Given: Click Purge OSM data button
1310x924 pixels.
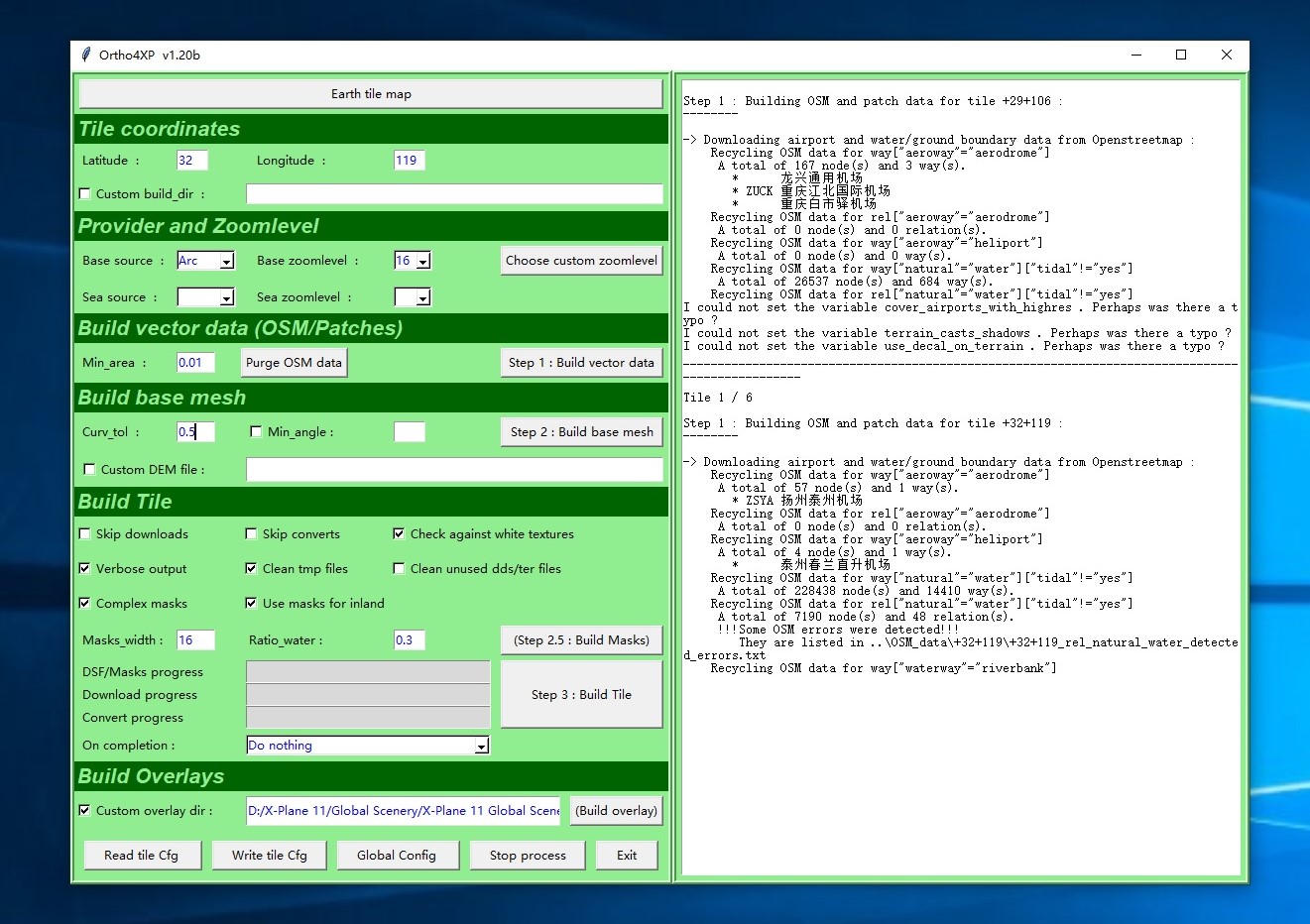Looking at the screenshot, I should tap(294, 363).
